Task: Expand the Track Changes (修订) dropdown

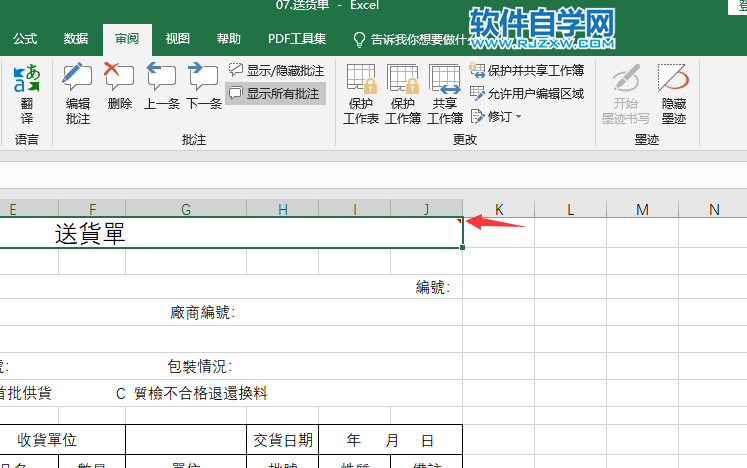Action: point(496,116)
